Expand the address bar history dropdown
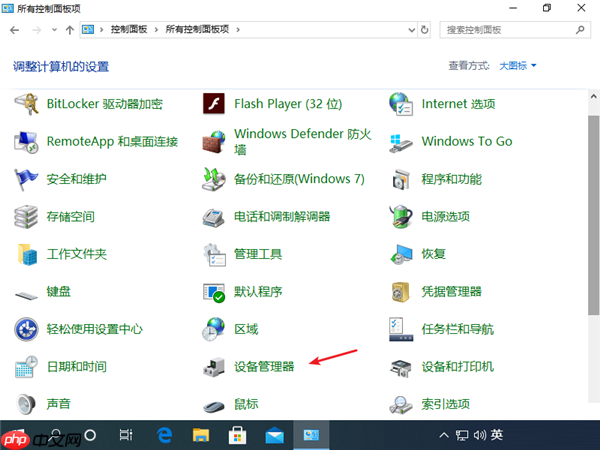The height and width of the screenshot is (450, 600). pyautogui.click(x=411, y=30)
